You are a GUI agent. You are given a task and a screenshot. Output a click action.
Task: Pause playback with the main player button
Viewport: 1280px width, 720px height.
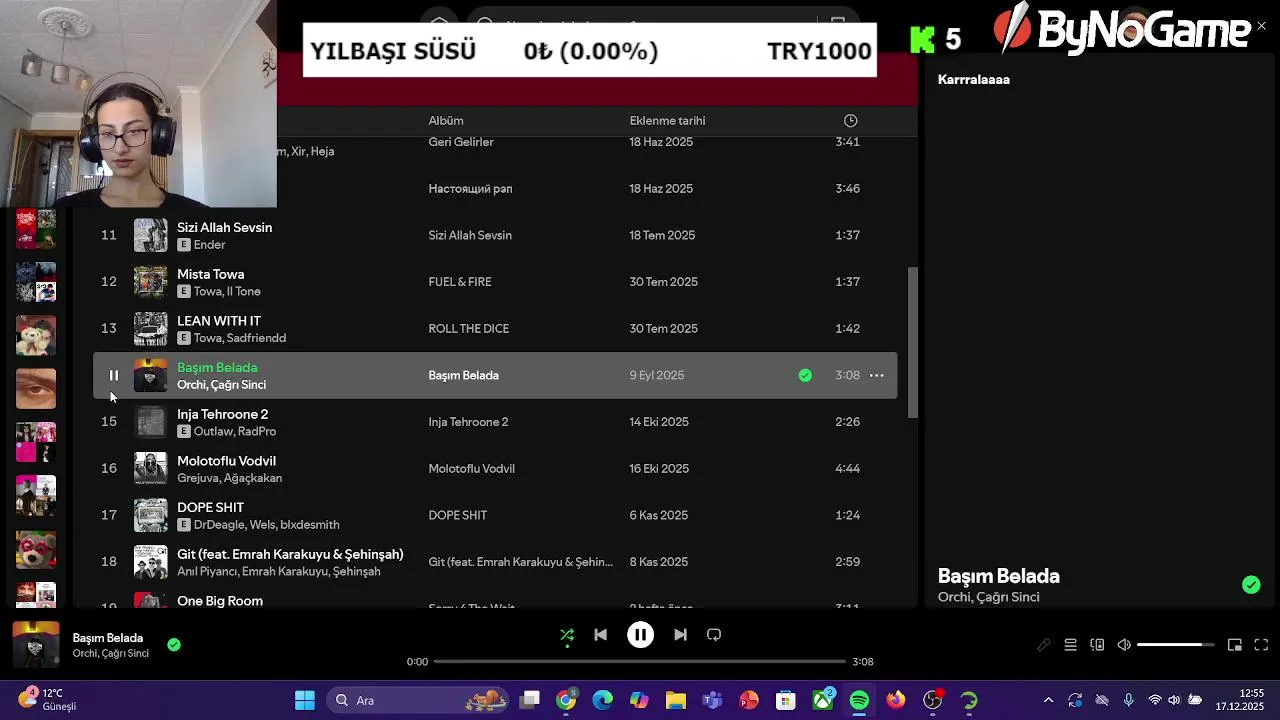click(x=640, y=635)
